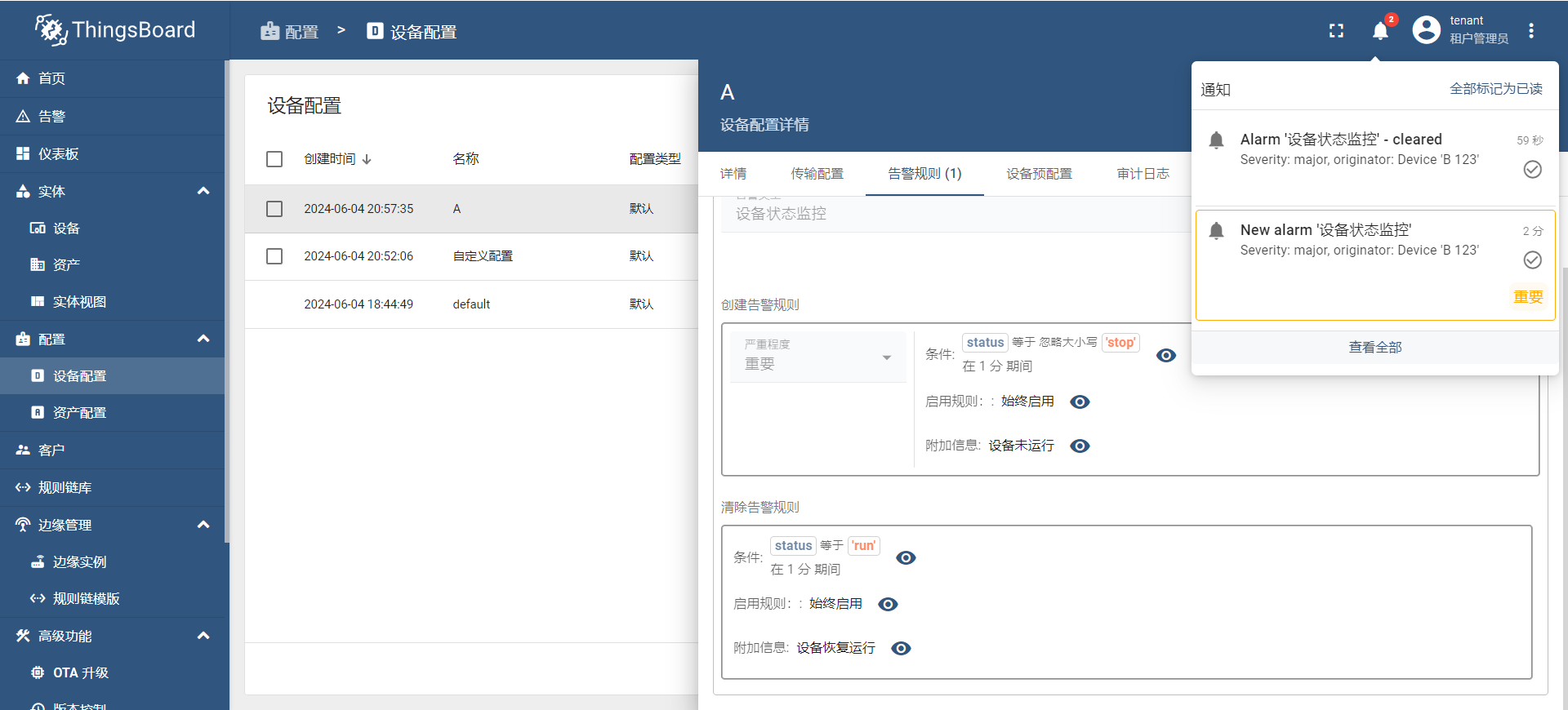Screen dimensions: 1568x710
Task: Click the tenant user avatar icon
Action: [x=1427, y=30]
